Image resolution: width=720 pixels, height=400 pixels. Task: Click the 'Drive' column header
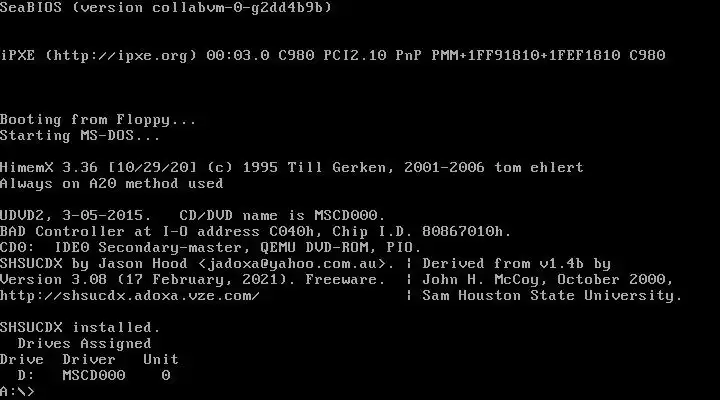pos(22,360)
